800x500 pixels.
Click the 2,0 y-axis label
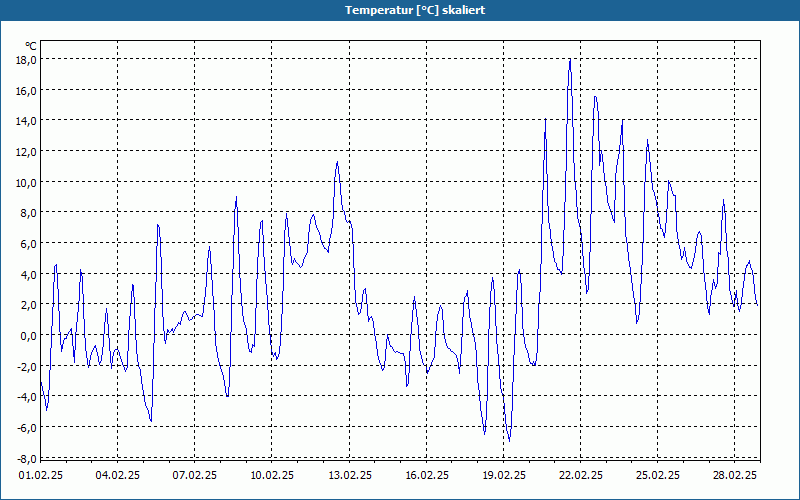(29, 305)
